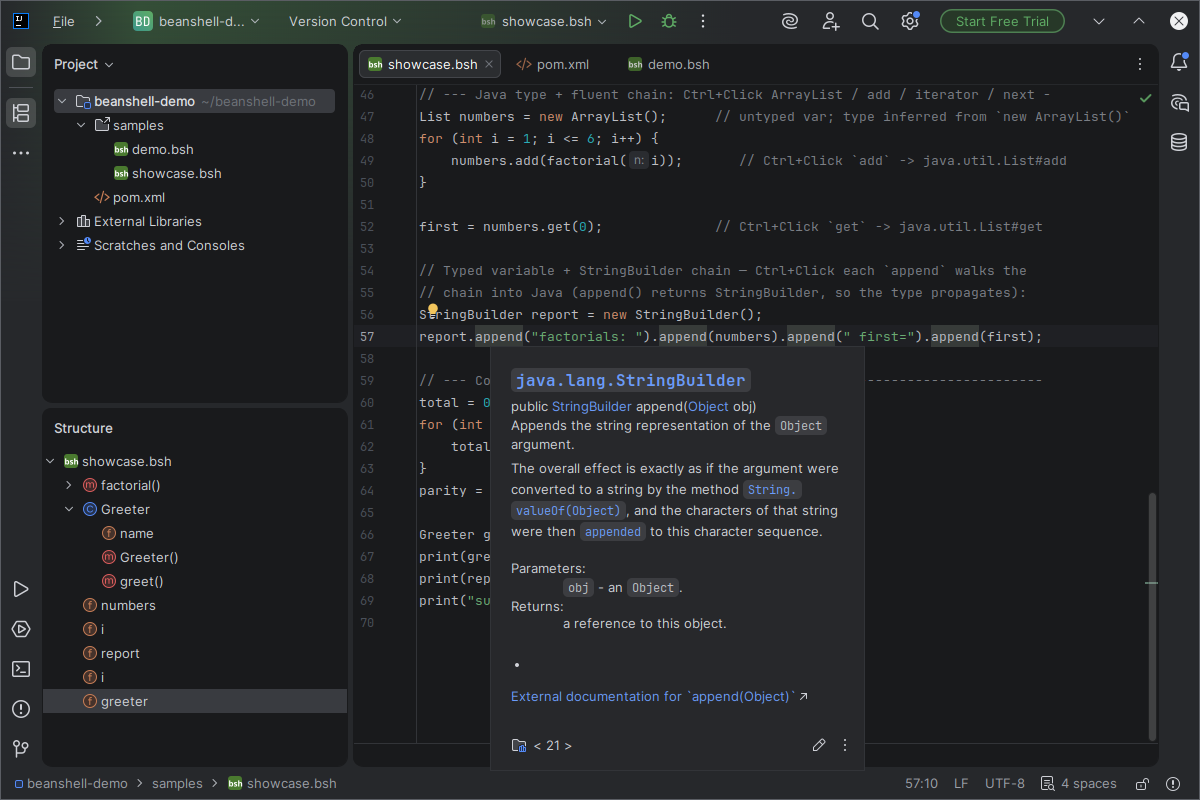Click the IntelliJ main menu logo icon
This screenshot has width=1200, height=800.
point(21,21)
